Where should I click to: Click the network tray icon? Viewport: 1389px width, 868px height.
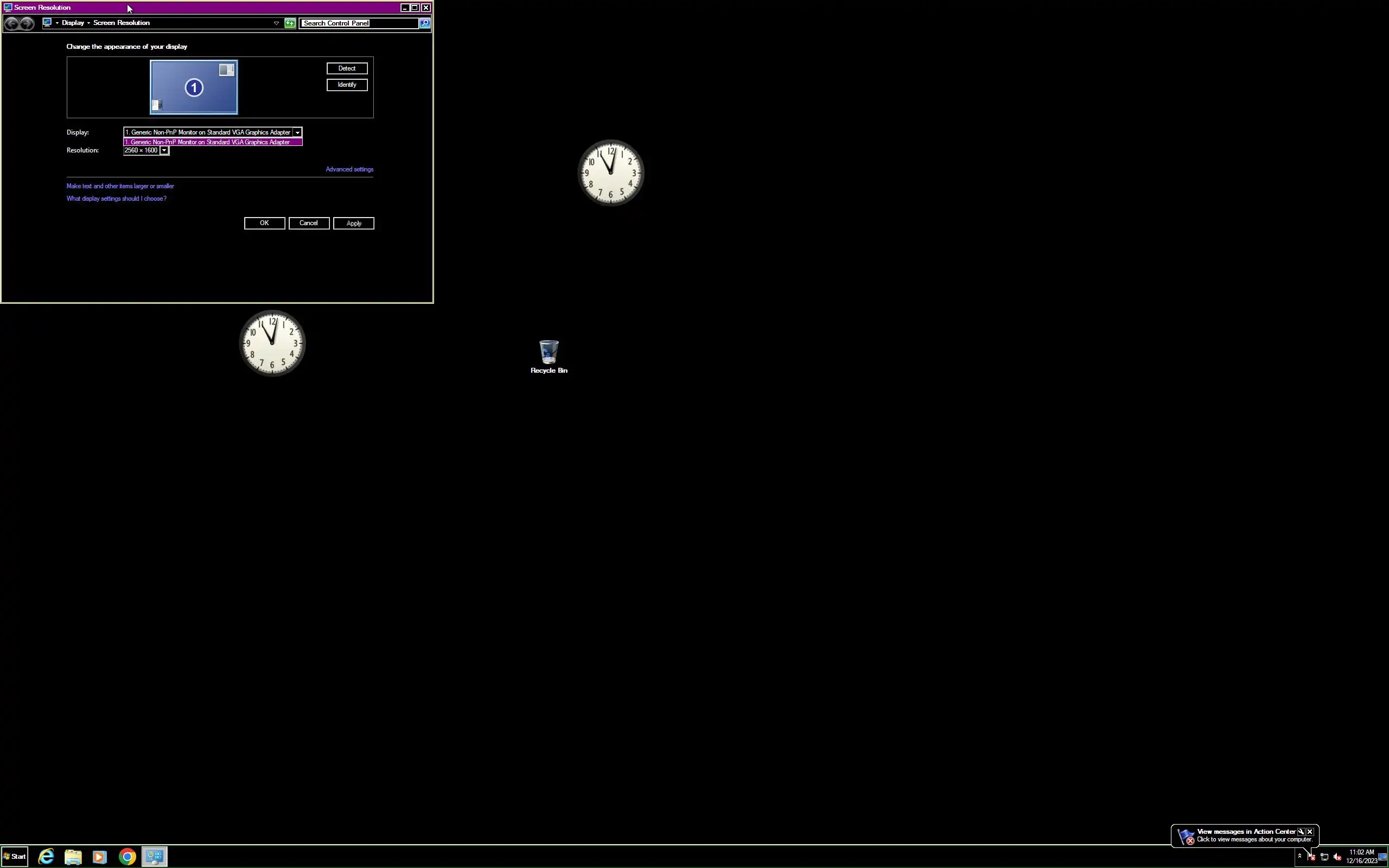tap(1324, 857)
